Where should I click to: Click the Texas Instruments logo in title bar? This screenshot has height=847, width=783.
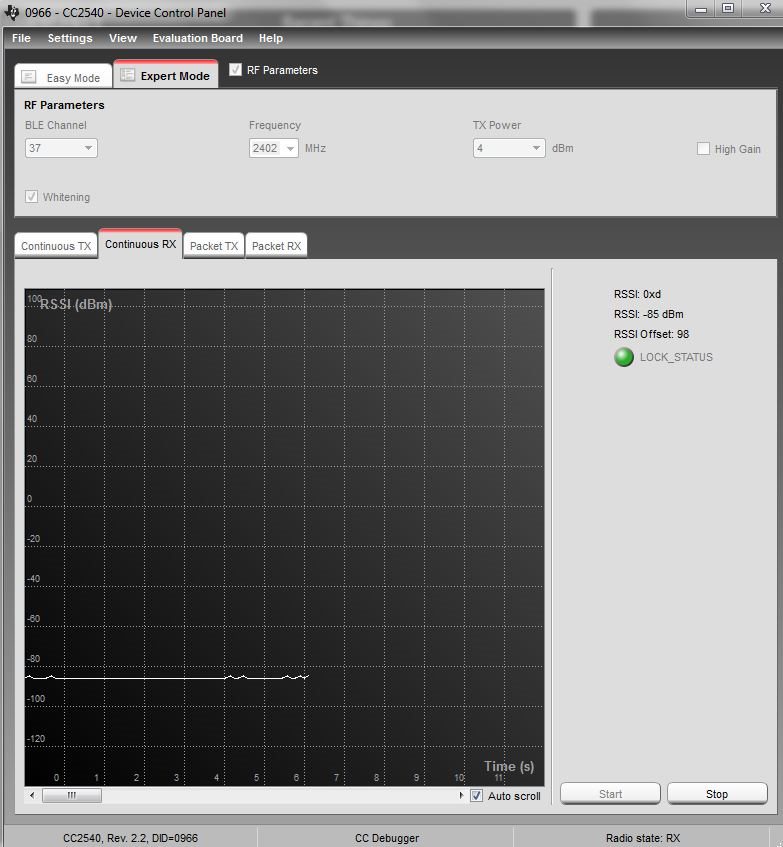pyautogui.click(x=11, y=11)
